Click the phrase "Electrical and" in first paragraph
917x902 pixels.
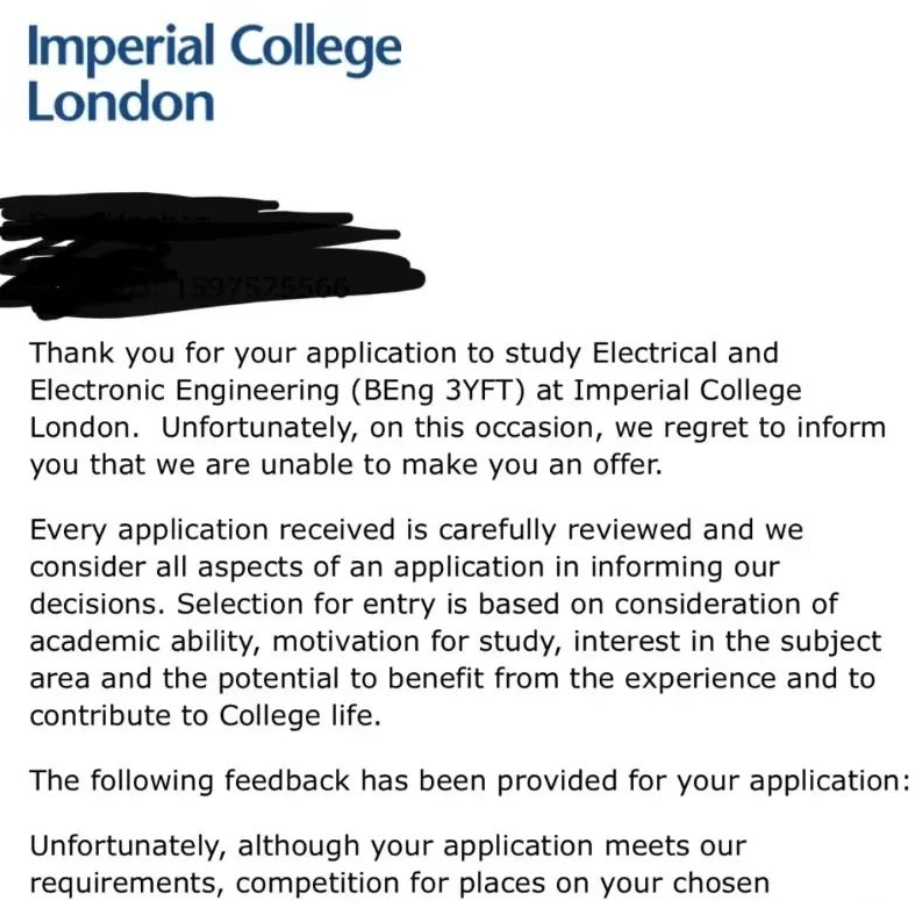pyautogui.click(x=685, y=353)
